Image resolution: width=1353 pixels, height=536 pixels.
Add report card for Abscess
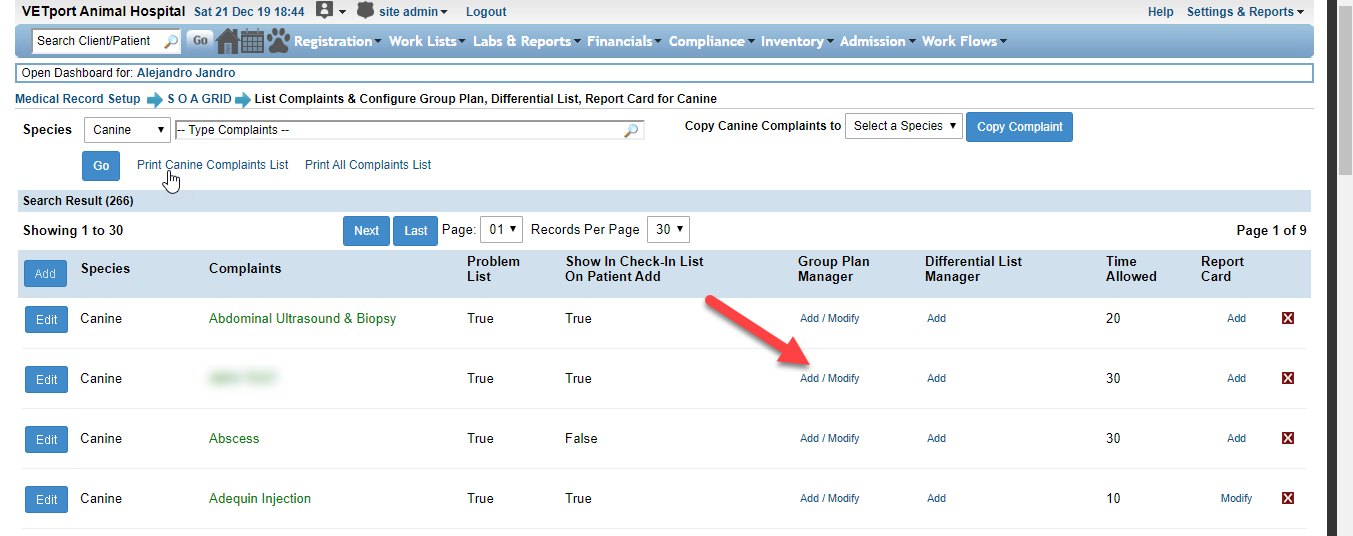coord(1237,438)
